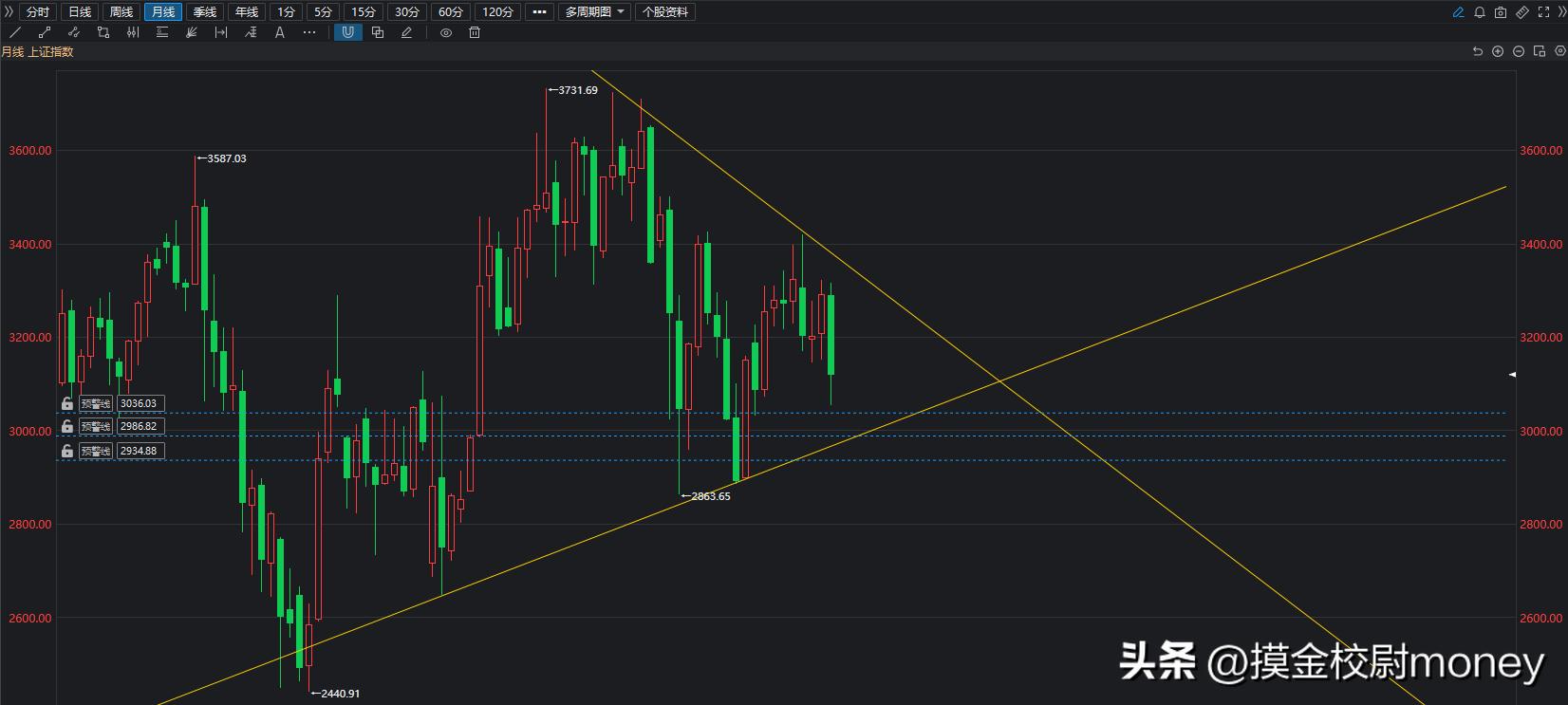Select the ruler measurement tool

click(x=1521, y=12)
